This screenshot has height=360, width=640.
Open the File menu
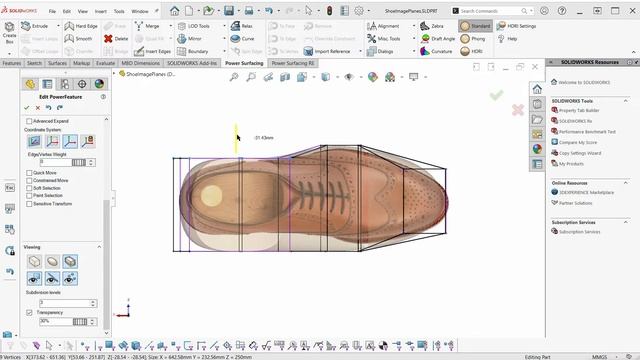52,11
